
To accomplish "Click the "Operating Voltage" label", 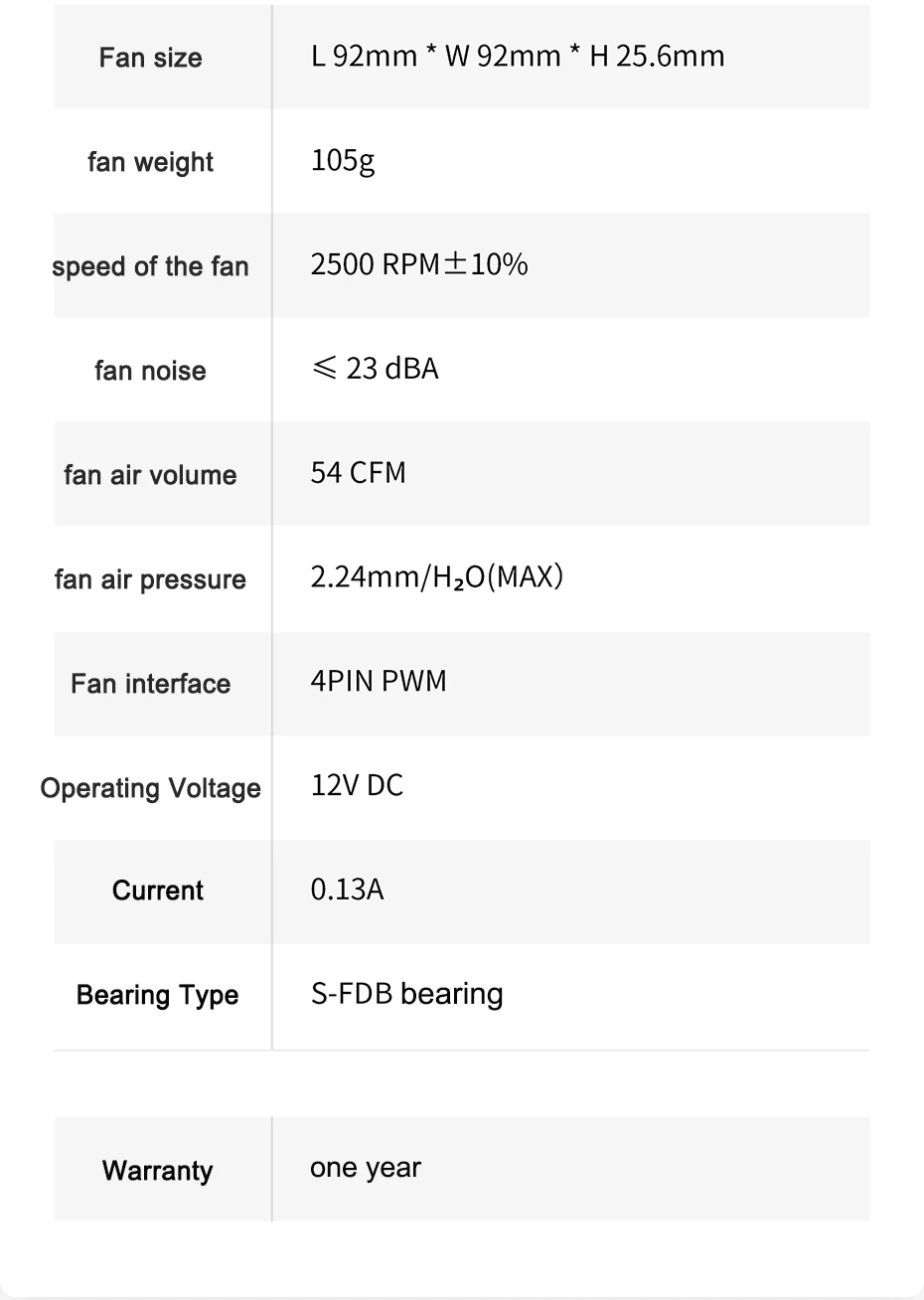I will point(150,788).
